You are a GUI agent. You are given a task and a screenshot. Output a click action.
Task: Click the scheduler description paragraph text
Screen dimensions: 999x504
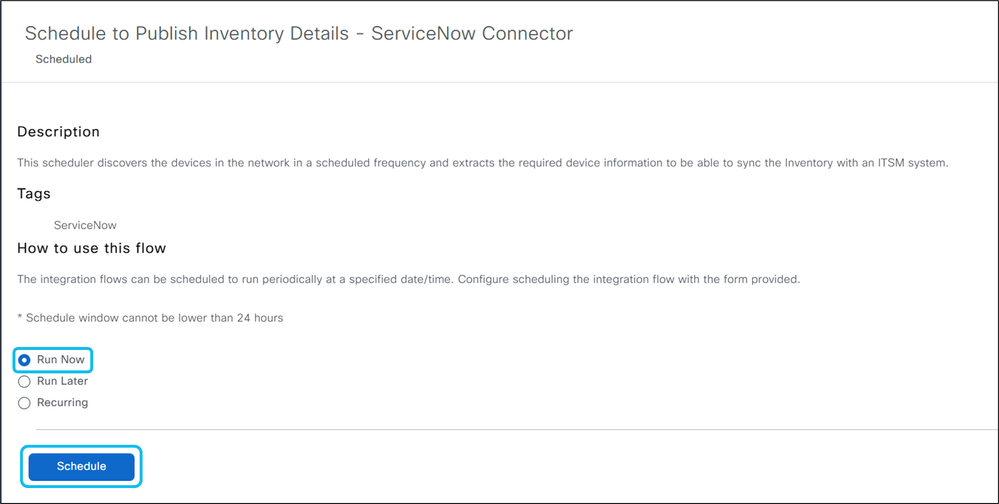pos(482,162)
